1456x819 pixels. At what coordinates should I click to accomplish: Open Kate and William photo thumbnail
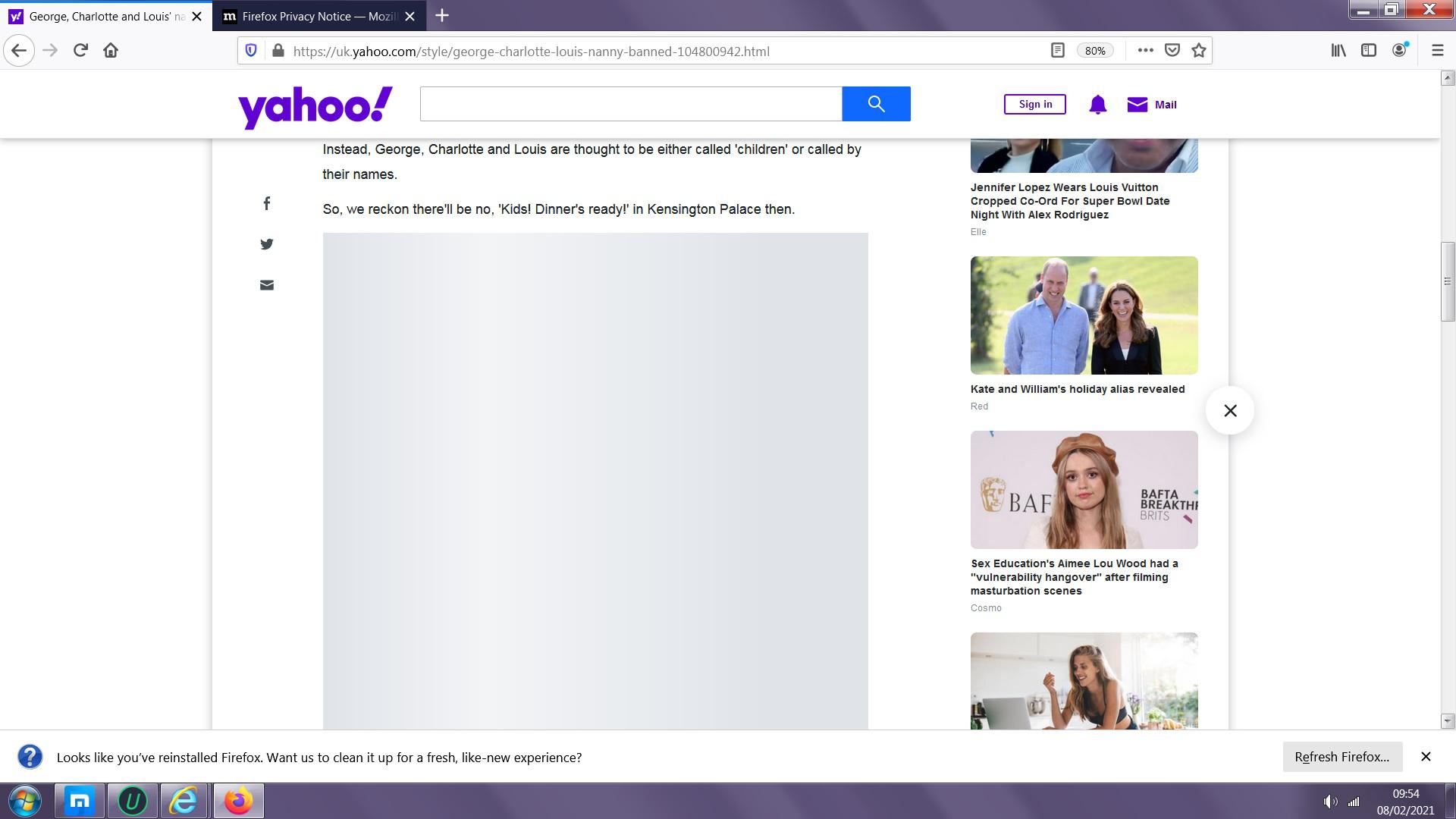click(1084, 315)
